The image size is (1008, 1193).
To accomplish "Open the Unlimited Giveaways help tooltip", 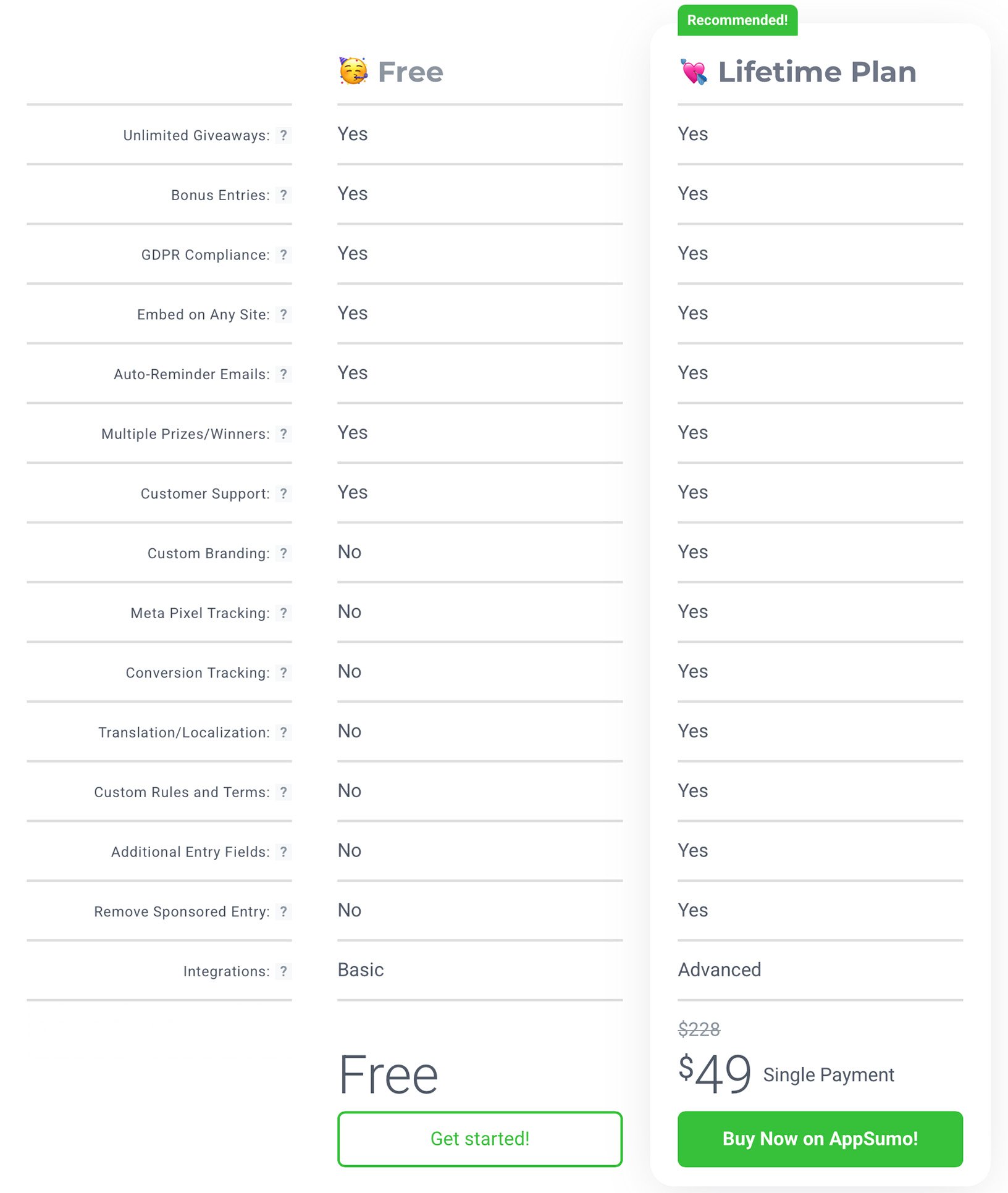I will (284, 136).
